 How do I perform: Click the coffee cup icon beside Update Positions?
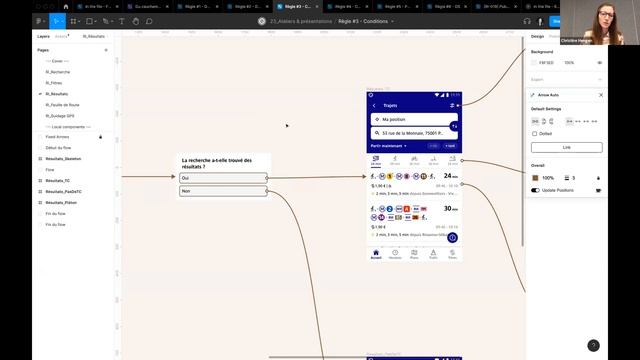(598, 191)
